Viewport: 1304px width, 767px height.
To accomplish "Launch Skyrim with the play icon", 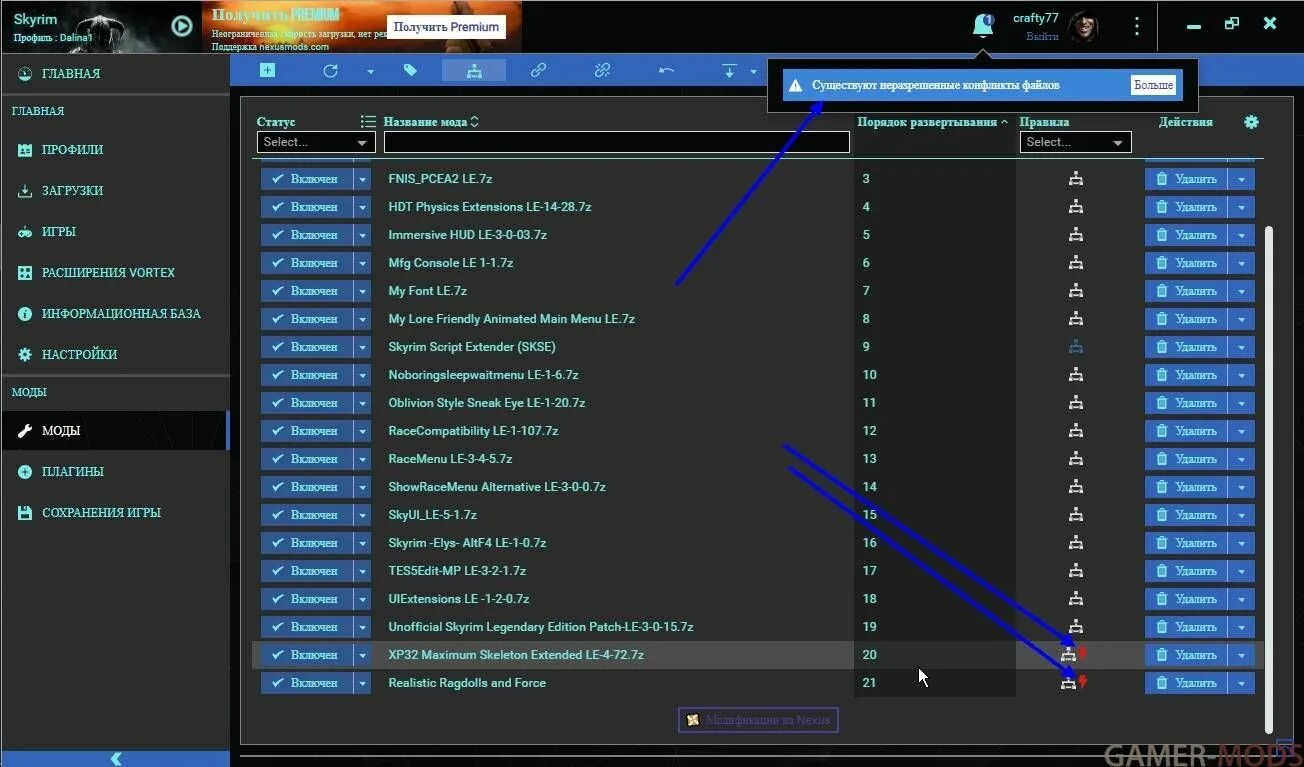I will coord(181,26).
